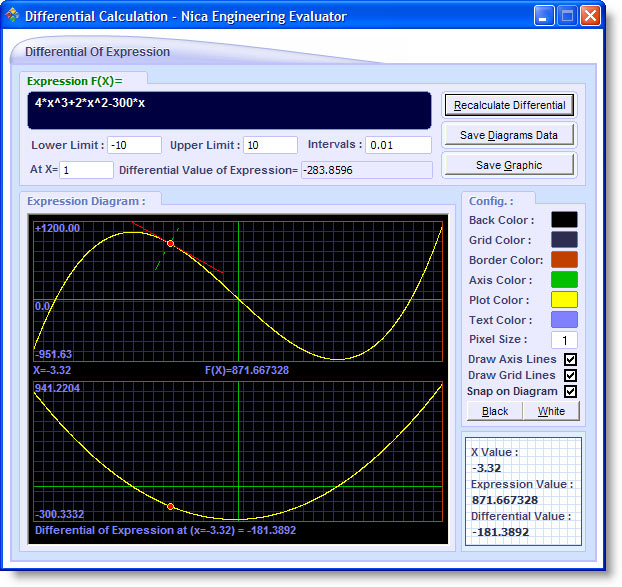Select the yellow Plot Color swatch
The image size is (622, 587).
click(564, 300)
